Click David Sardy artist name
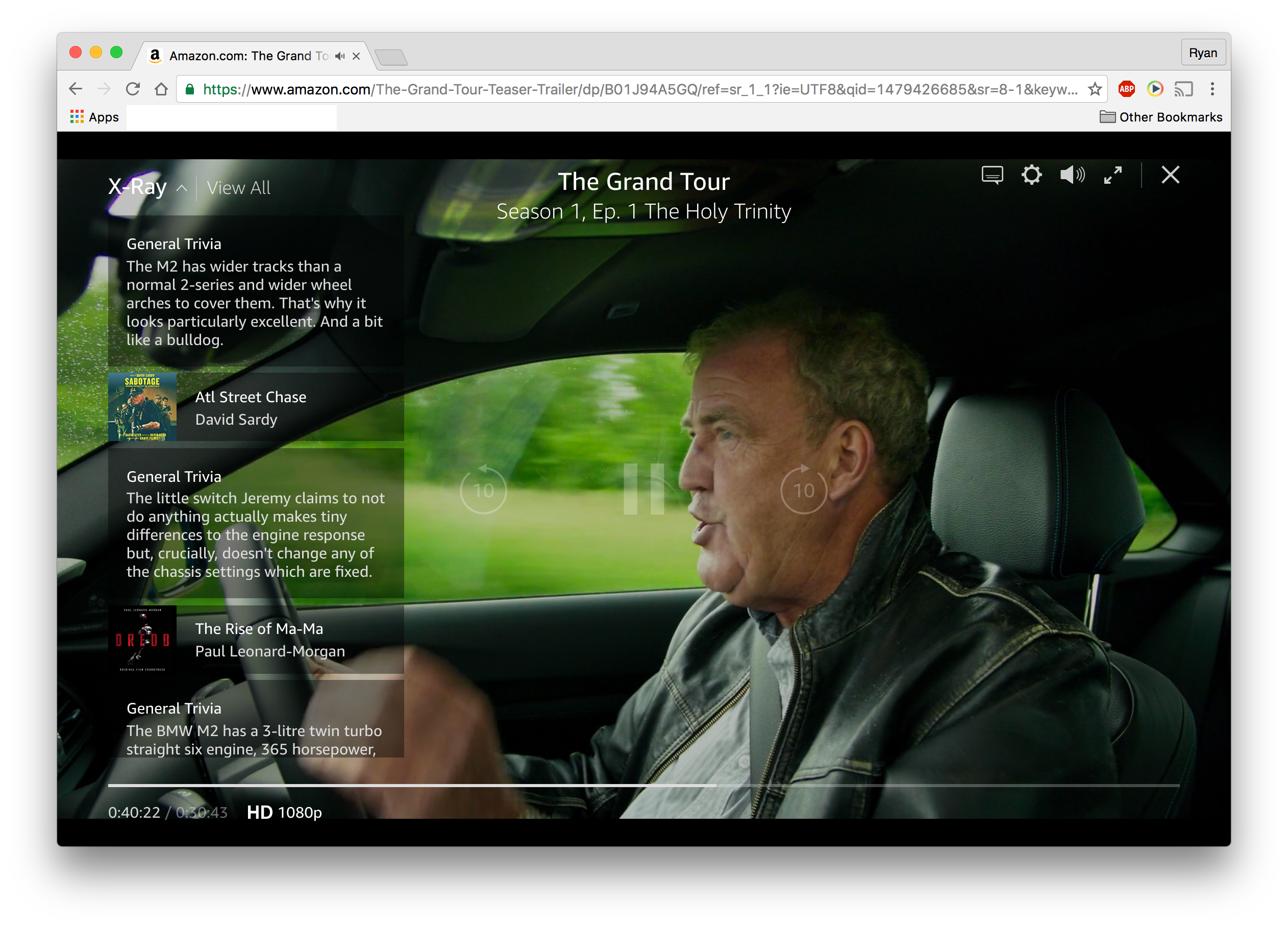This screenshot has width=1288, height=928. (x=236, y=419)
